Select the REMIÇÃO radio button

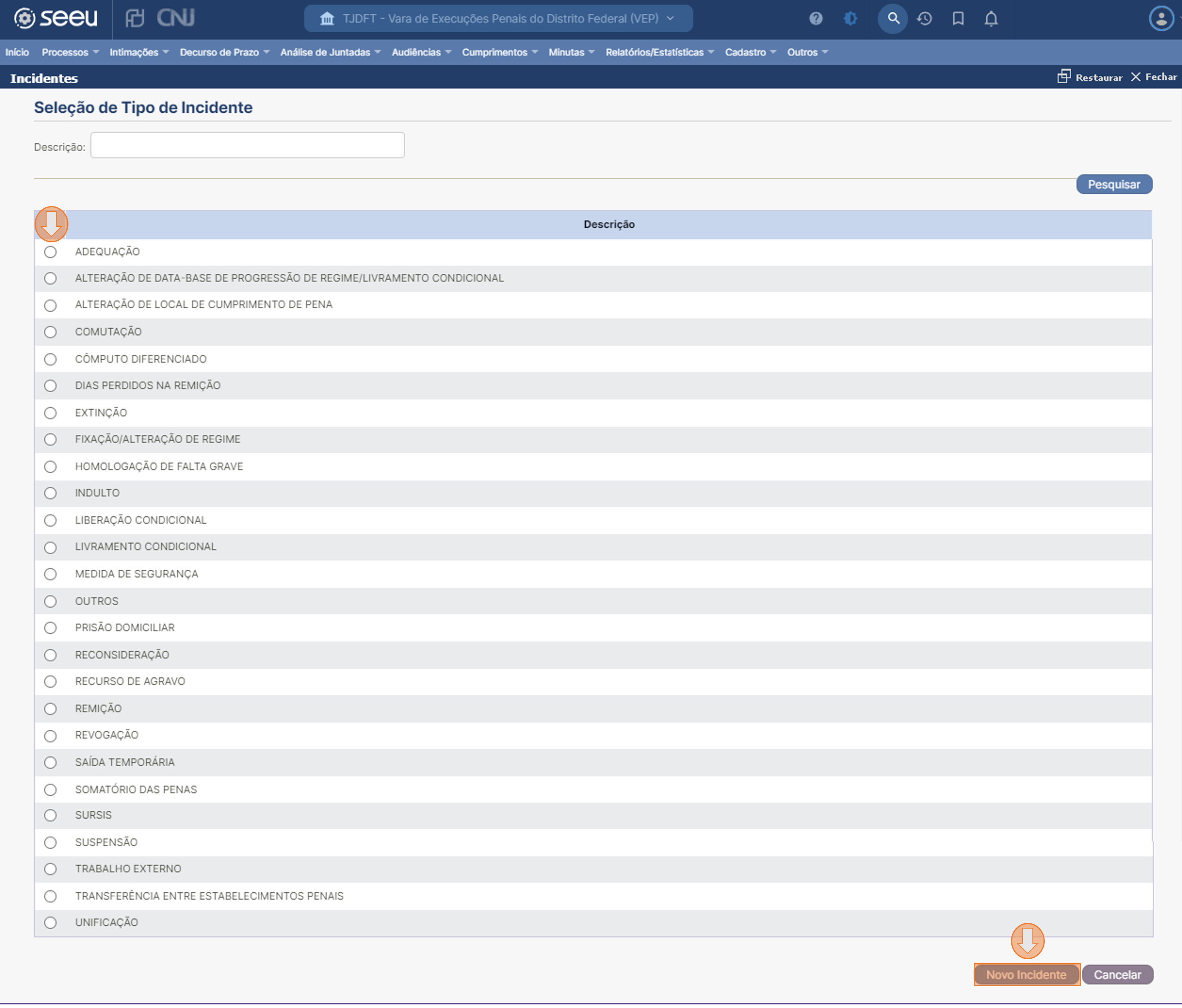click(x=50, y=709)
